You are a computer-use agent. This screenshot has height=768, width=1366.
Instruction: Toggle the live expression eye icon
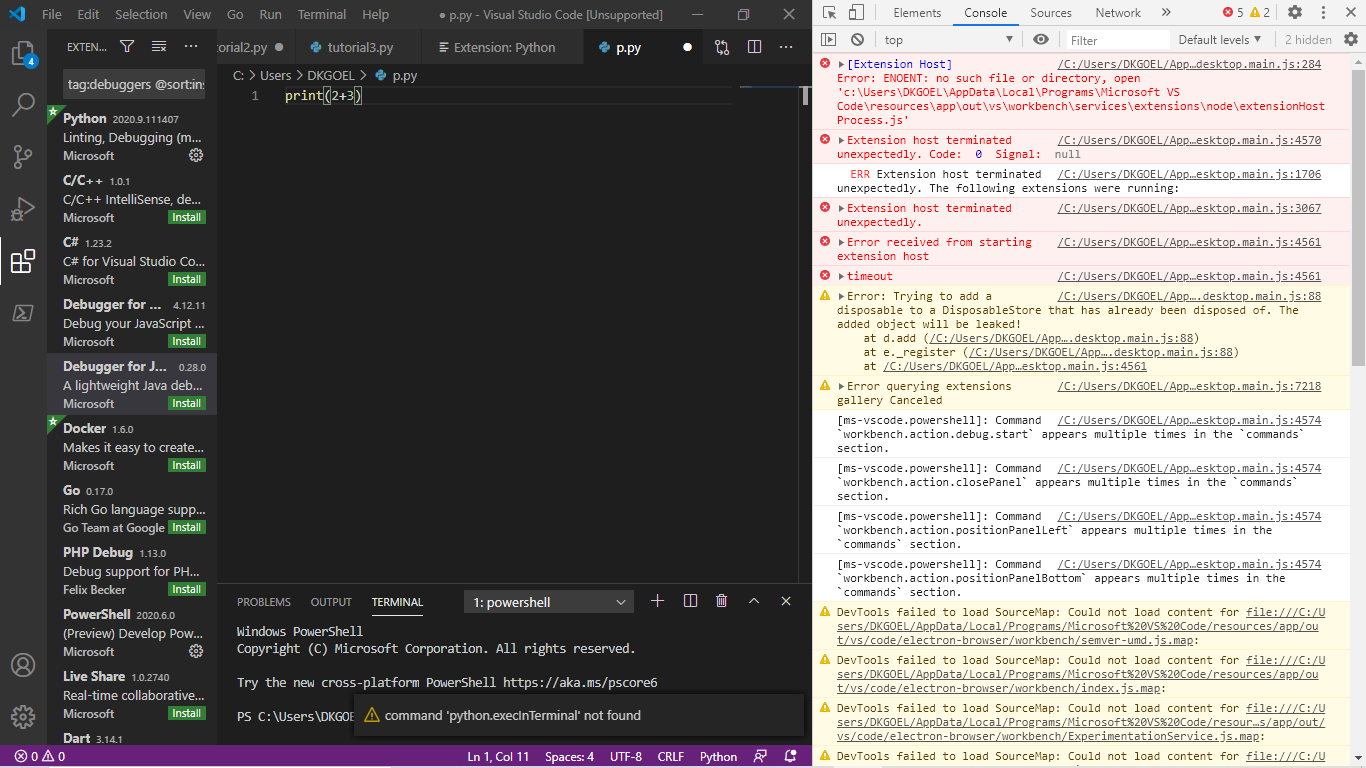pyautogui.click(x=1040, y=39)
